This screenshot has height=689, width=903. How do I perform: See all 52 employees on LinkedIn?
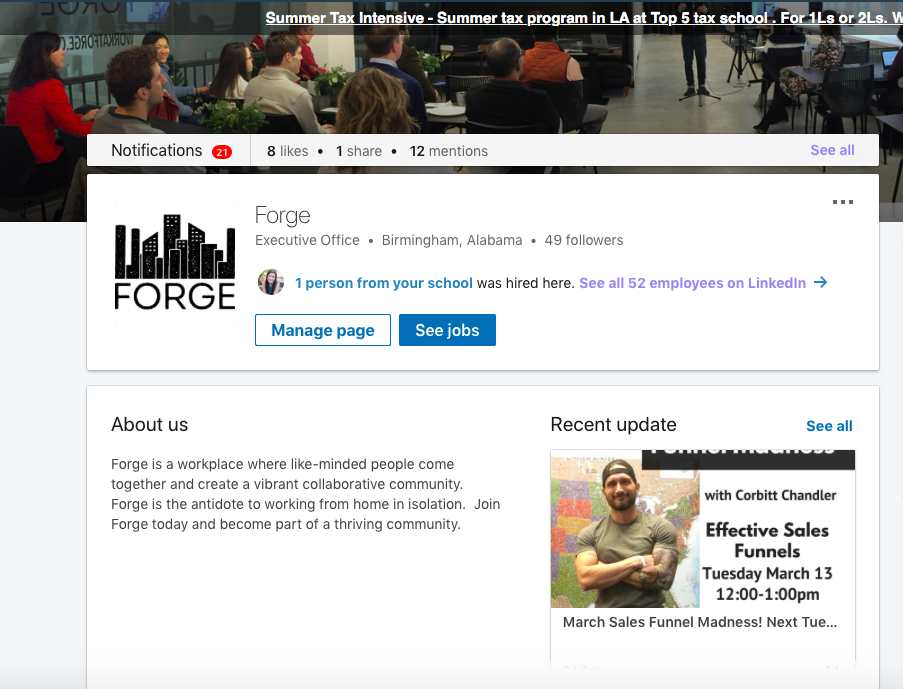[692, 283]
